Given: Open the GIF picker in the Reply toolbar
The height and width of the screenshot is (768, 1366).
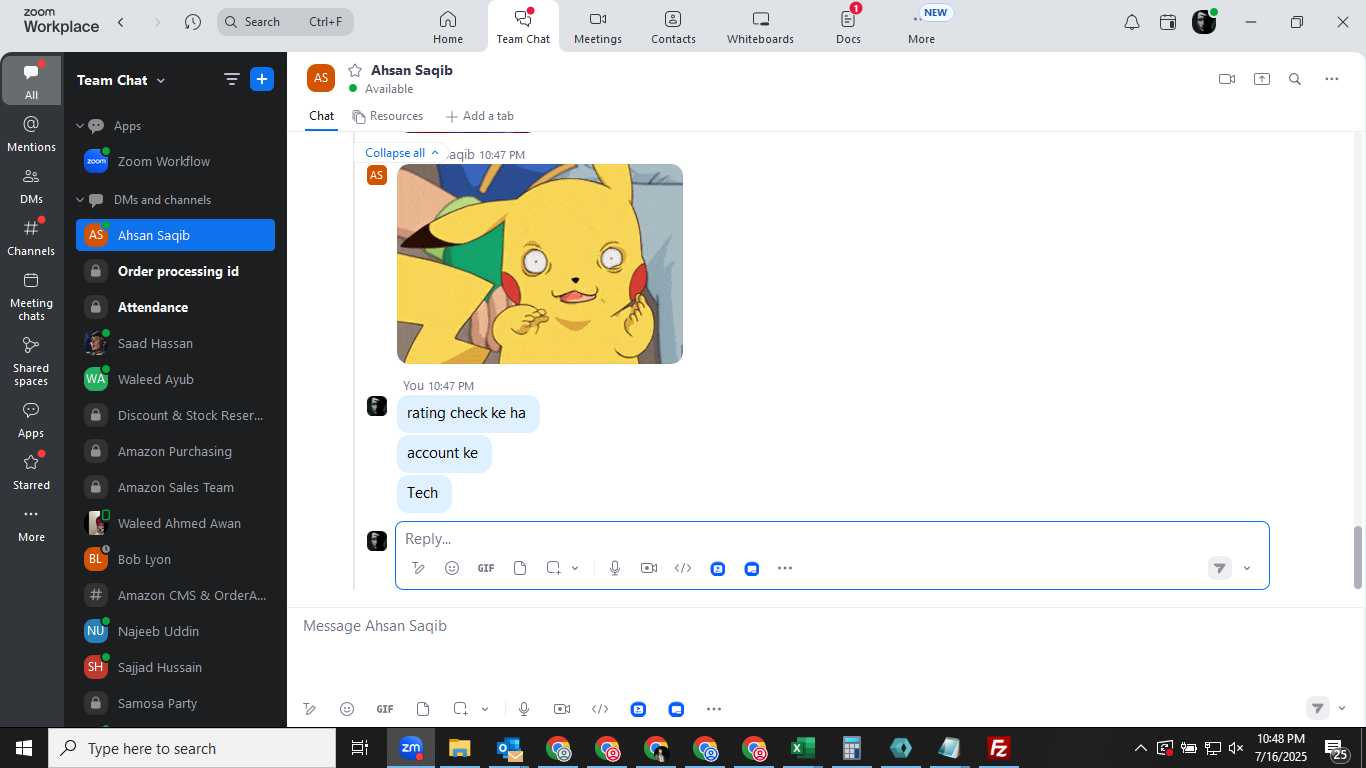Looking at the screenshot, I should tap(486, 568).
